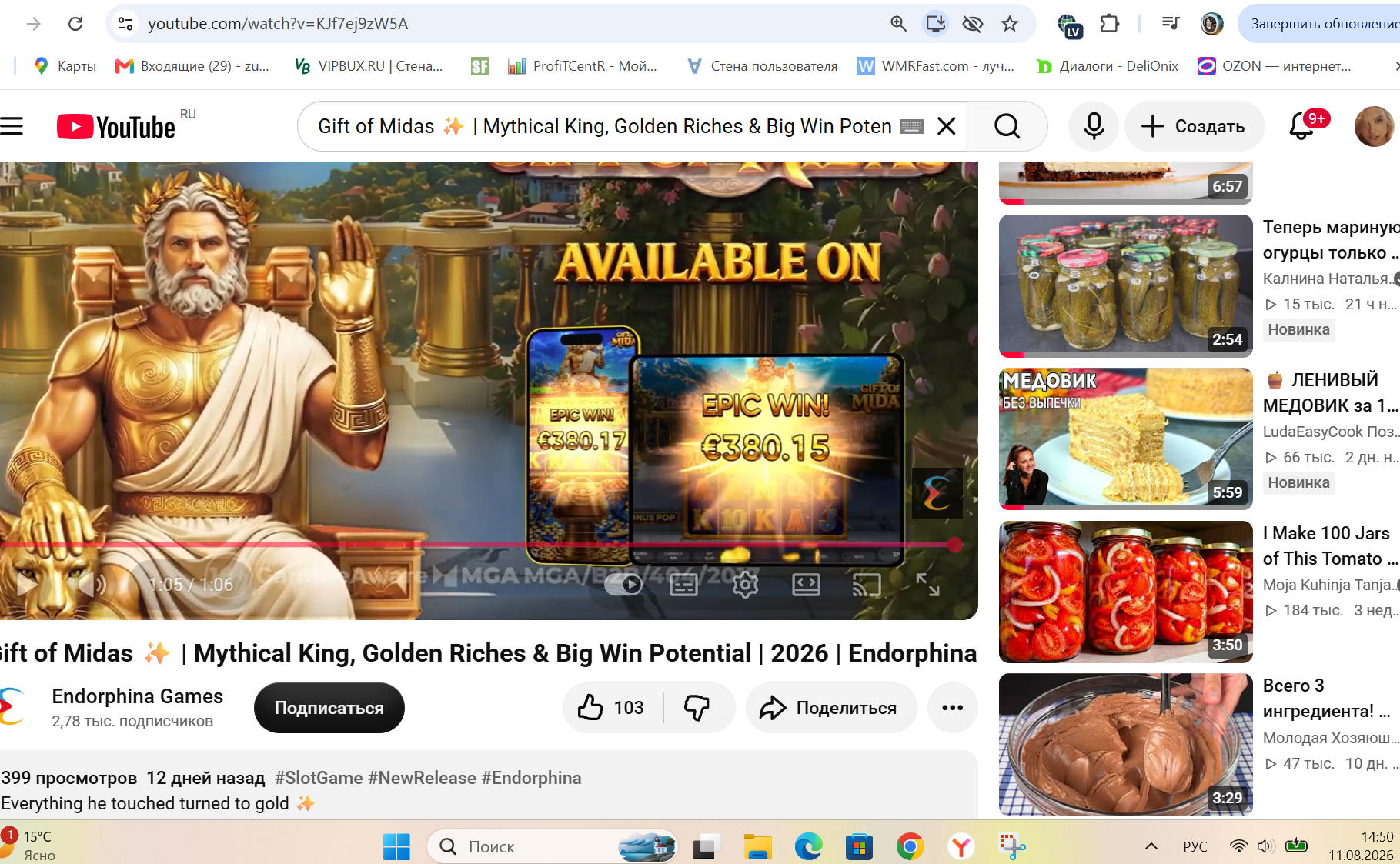1400x864 pixels.
Task: Open the Стена пользователя bookmark
Action: [x=763, y=66]
